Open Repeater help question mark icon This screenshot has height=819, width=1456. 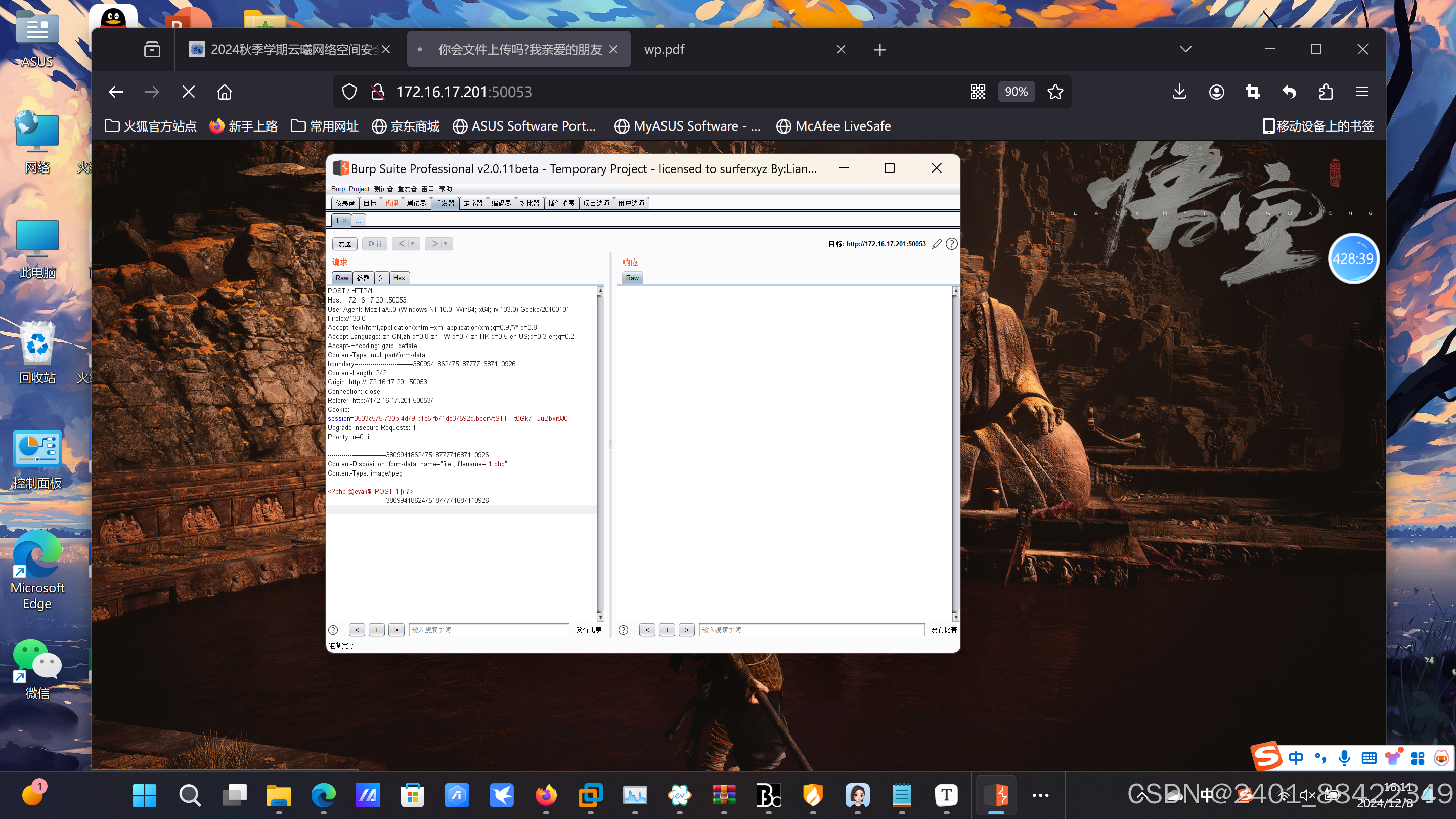tap(952, 244)
